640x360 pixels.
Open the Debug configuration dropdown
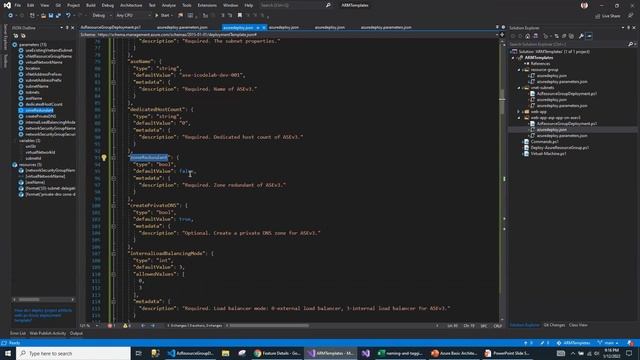(101, 16)
